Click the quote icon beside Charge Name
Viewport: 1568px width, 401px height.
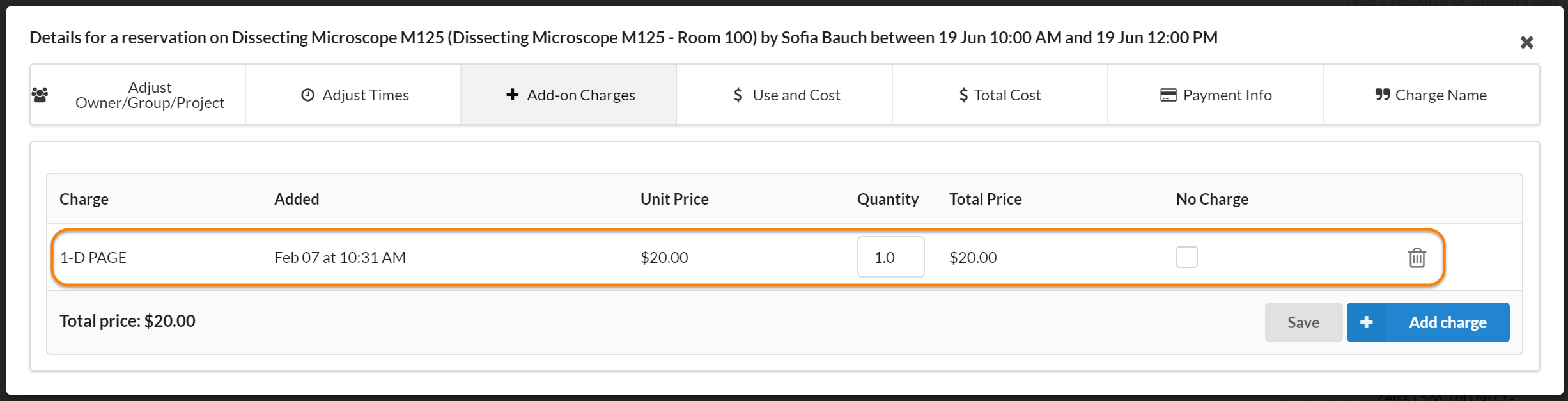pos(1382,95)
